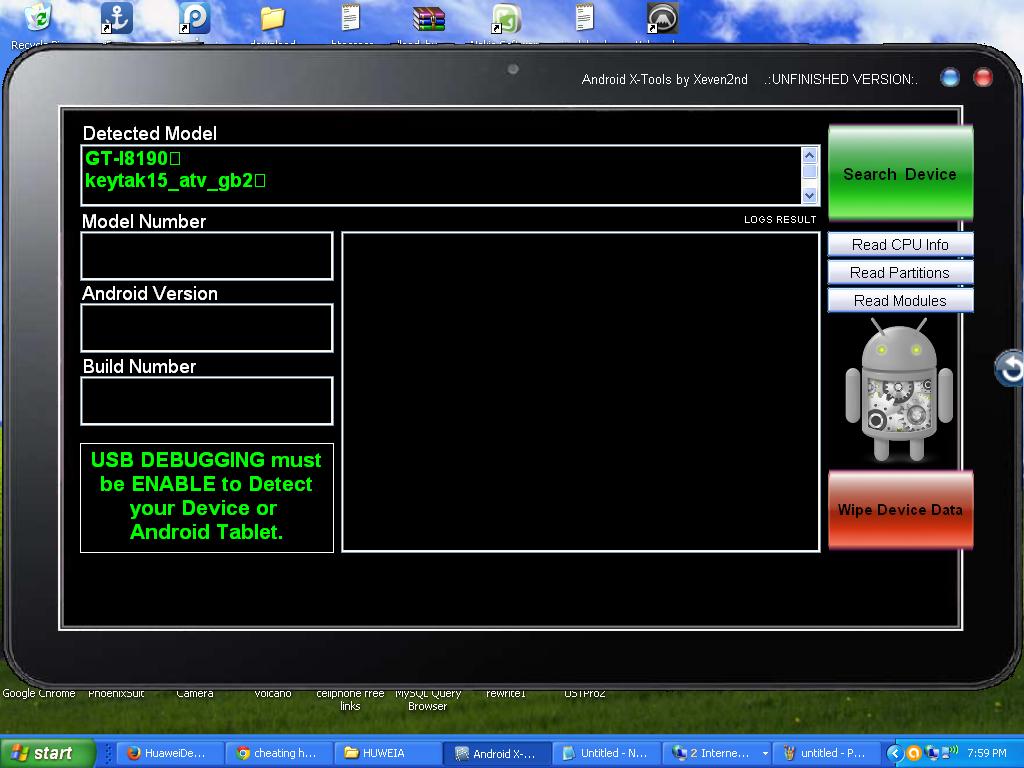The image size is (1024, 768).
Task: Select the green arrow shortcut desktop icon
Action: click(x=506, y=18)
